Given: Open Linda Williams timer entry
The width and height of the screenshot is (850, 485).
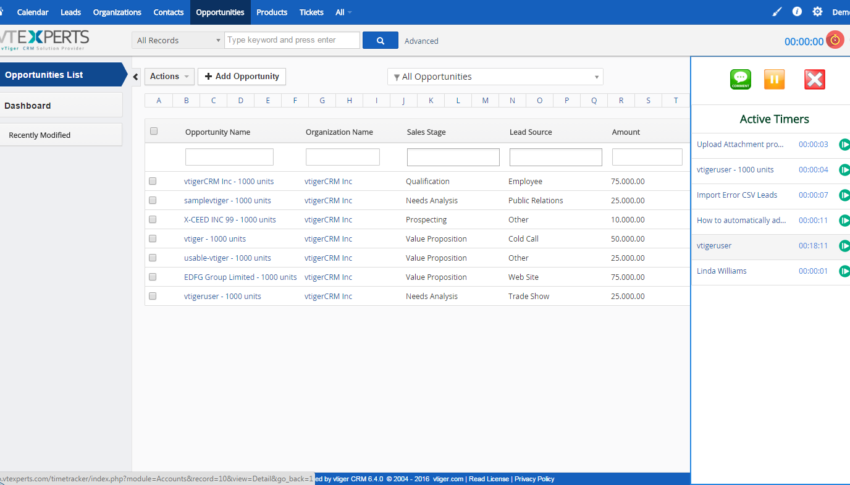Looking at the screenshot, I should coord(722,271).
